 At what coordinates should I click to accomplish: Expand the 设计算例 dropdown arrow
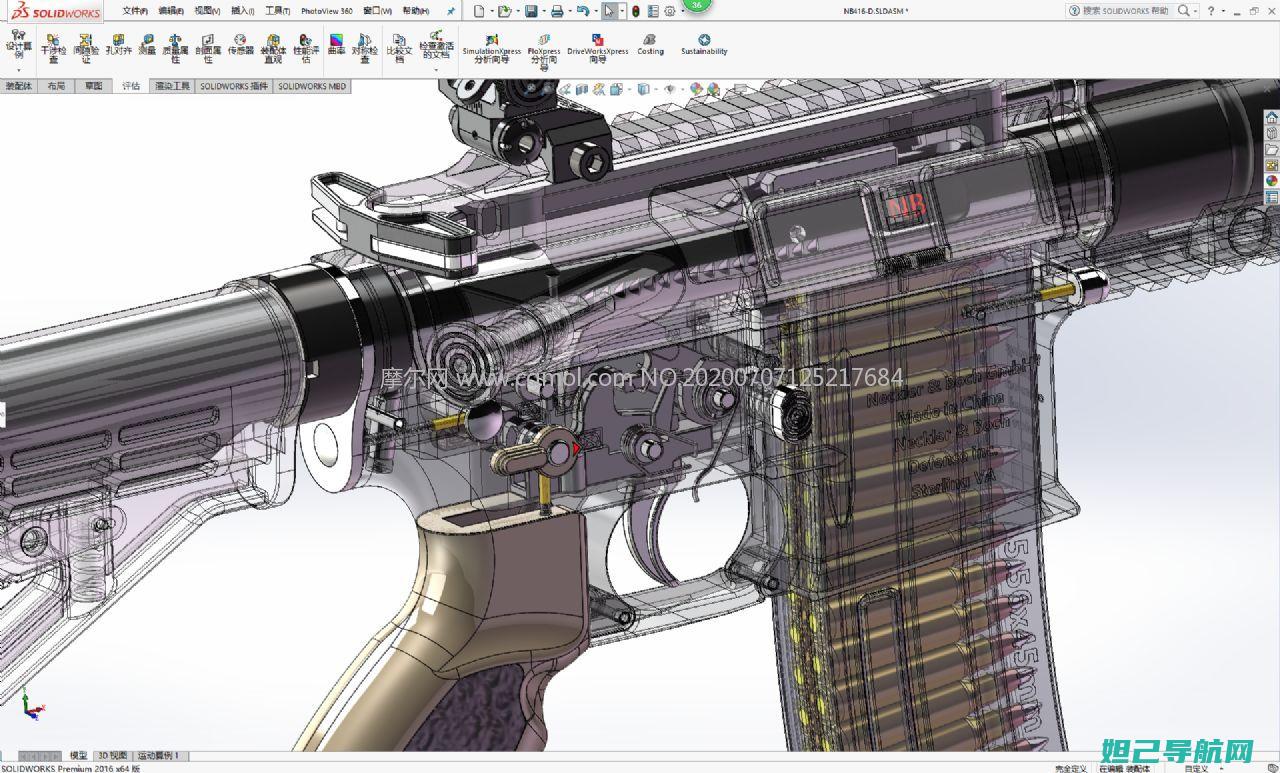pos(18,69)
